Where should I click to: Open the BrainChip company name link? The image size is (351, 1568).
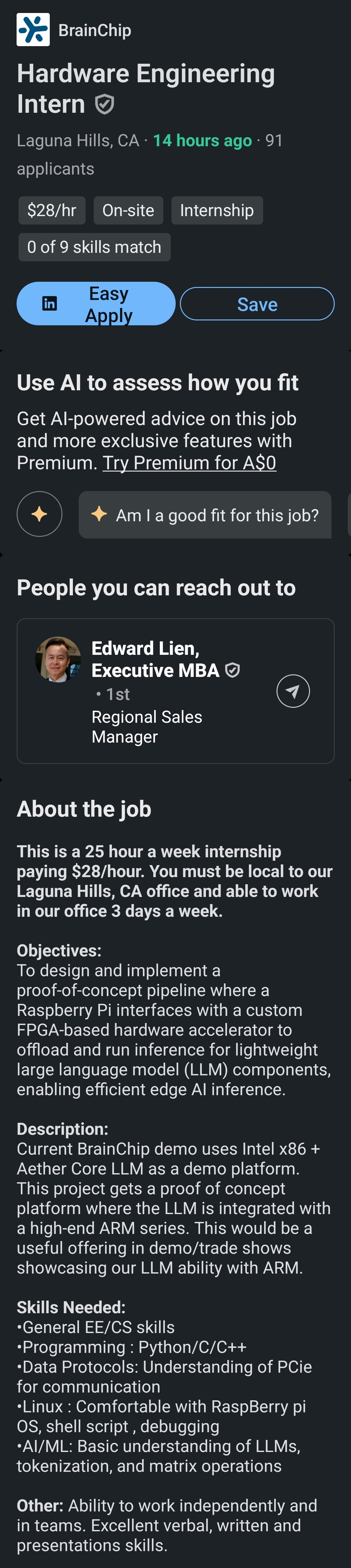tap(94, 31)
